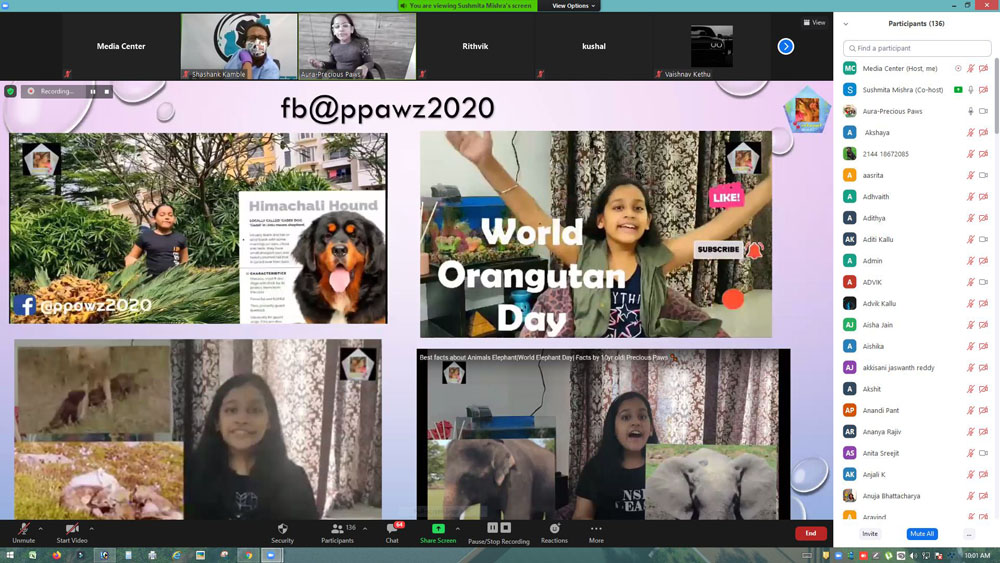Select participant Anuja Bhattacharya in list
Viewport: 1000px width, 563px height.
(x=917, y=495)
